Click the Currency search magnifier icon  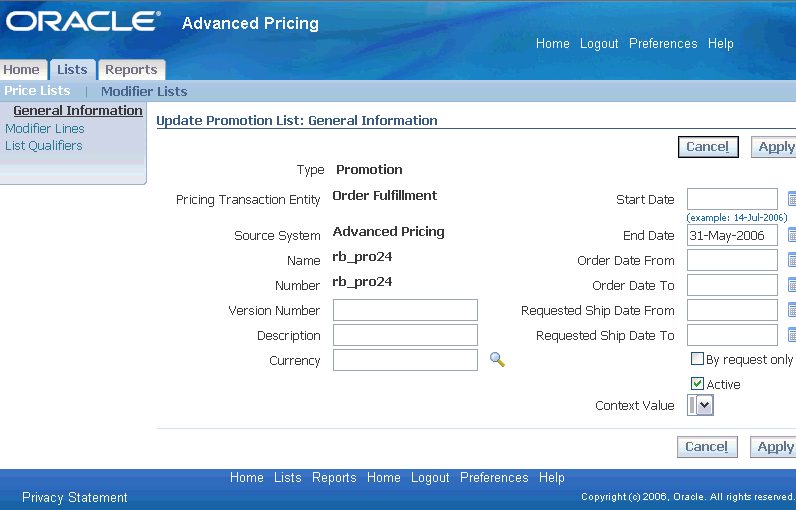coord(497,360)
